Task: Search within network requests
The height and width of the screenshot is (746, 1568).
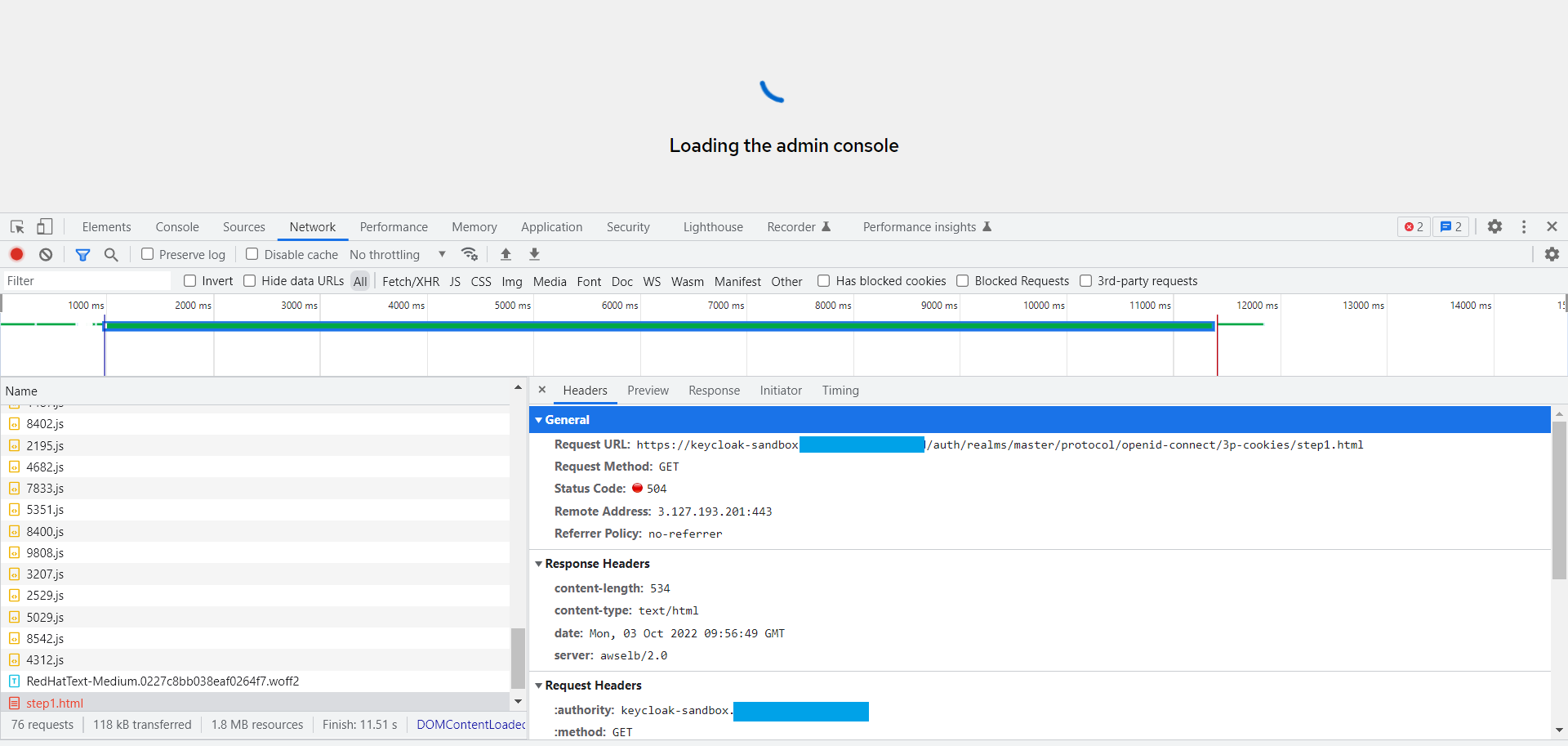Action: coord(112,254)
